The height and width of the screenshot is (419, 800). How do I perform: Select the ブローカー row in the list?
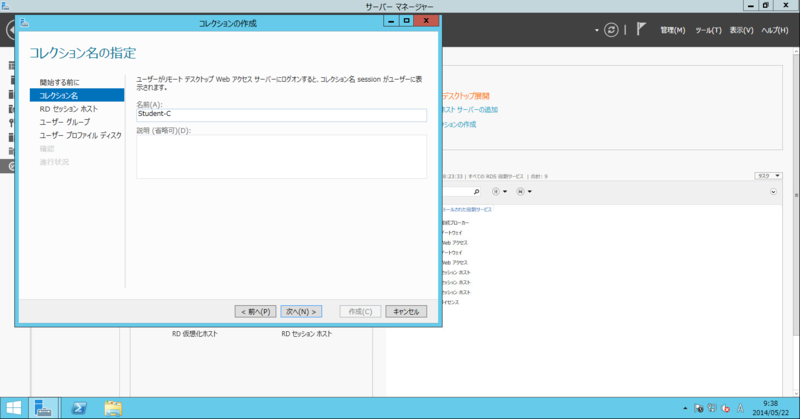[x=456, y=223]
